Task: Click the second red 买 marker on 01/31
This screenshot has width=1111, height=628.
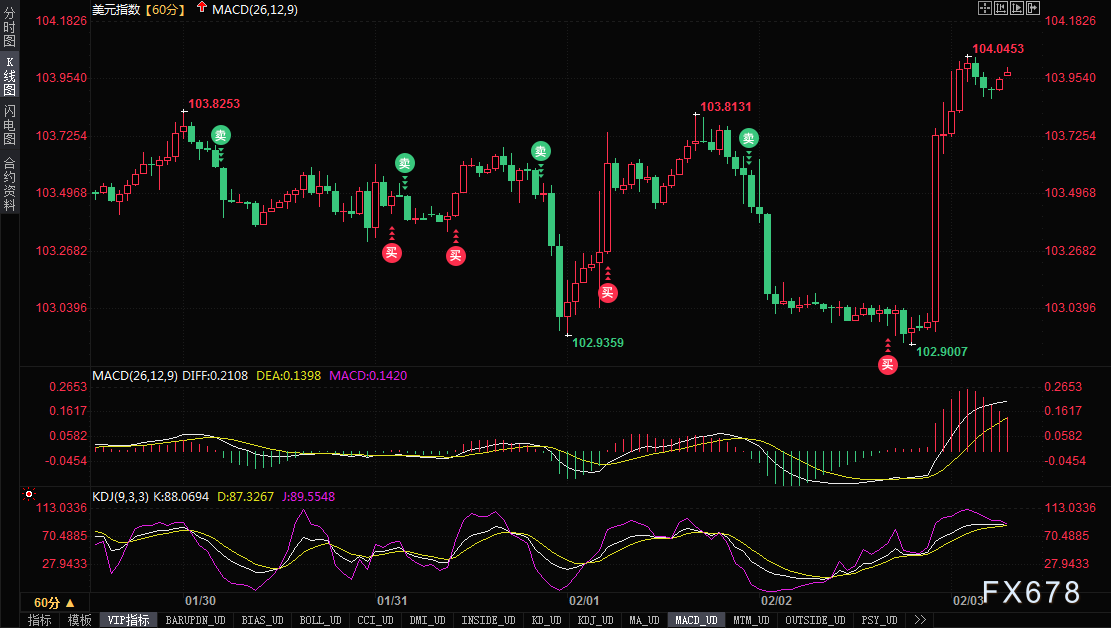Action: point(456,255)
